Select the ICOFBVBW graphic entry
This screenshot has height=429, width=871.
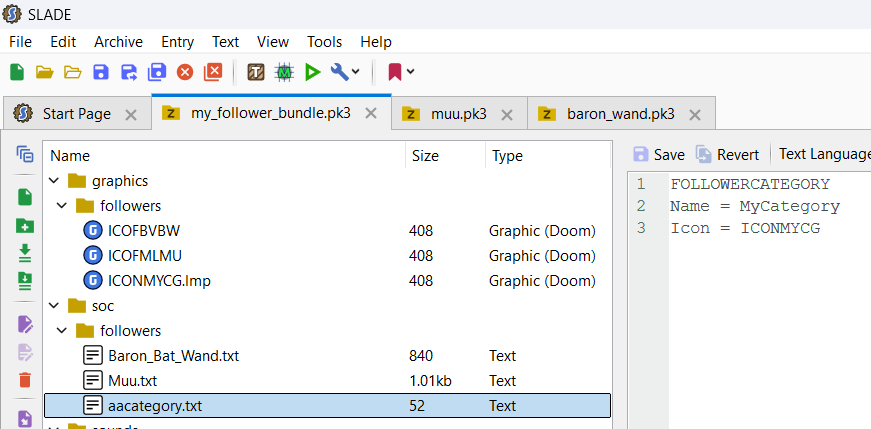click(327, 231)
